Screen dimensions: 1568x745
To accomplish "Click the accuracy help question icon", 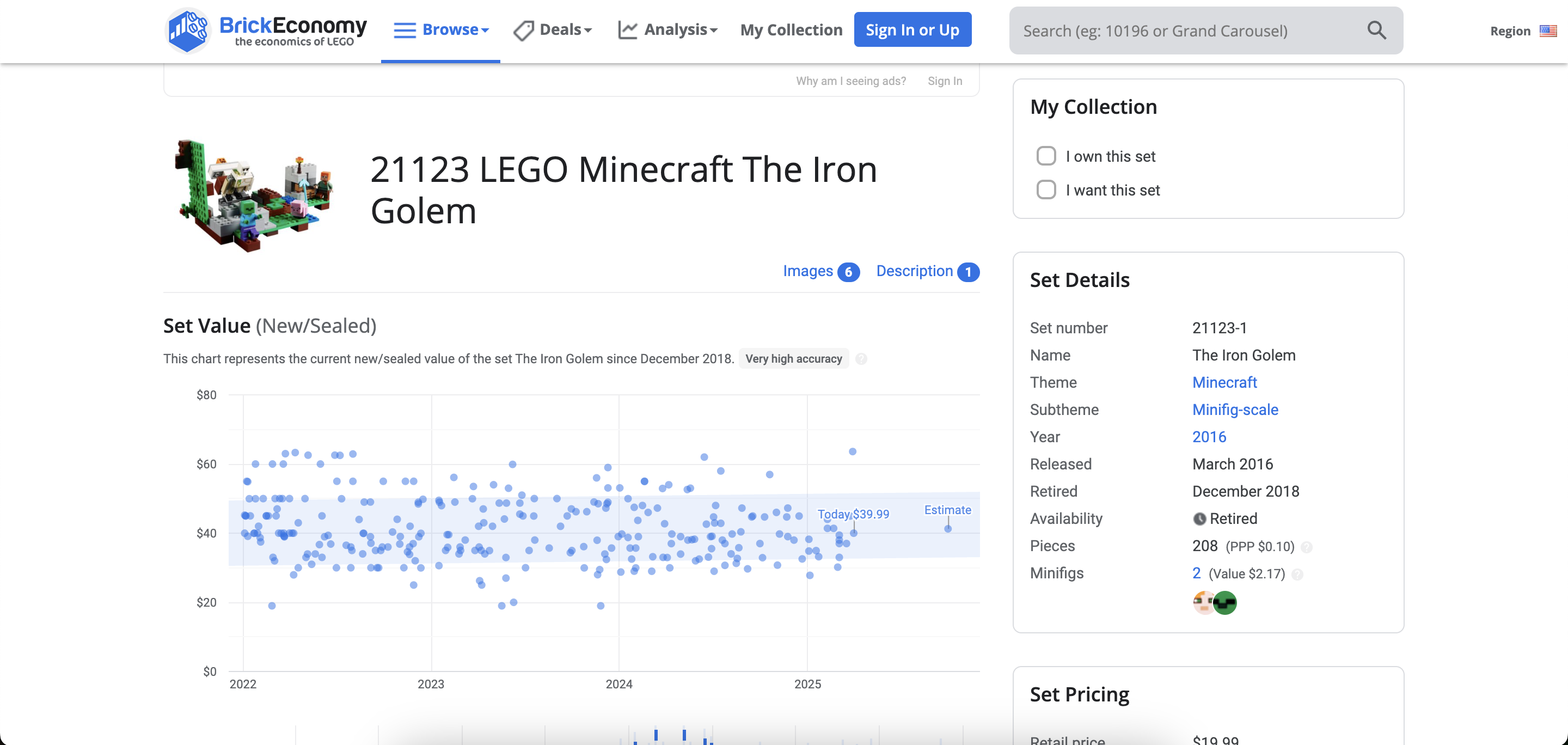I will click(861, 359).
